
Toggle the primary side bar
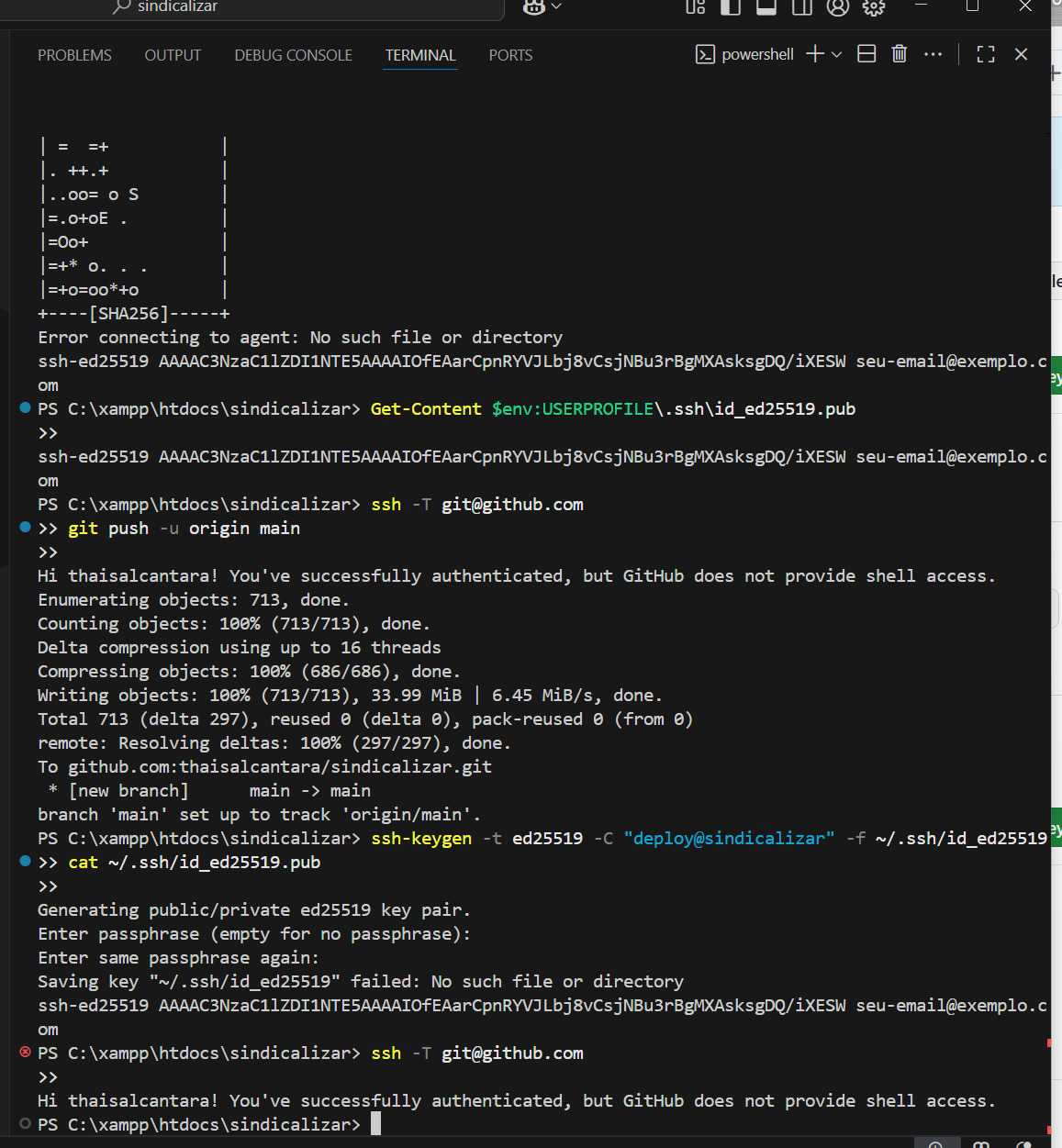[x=731, y=7]
